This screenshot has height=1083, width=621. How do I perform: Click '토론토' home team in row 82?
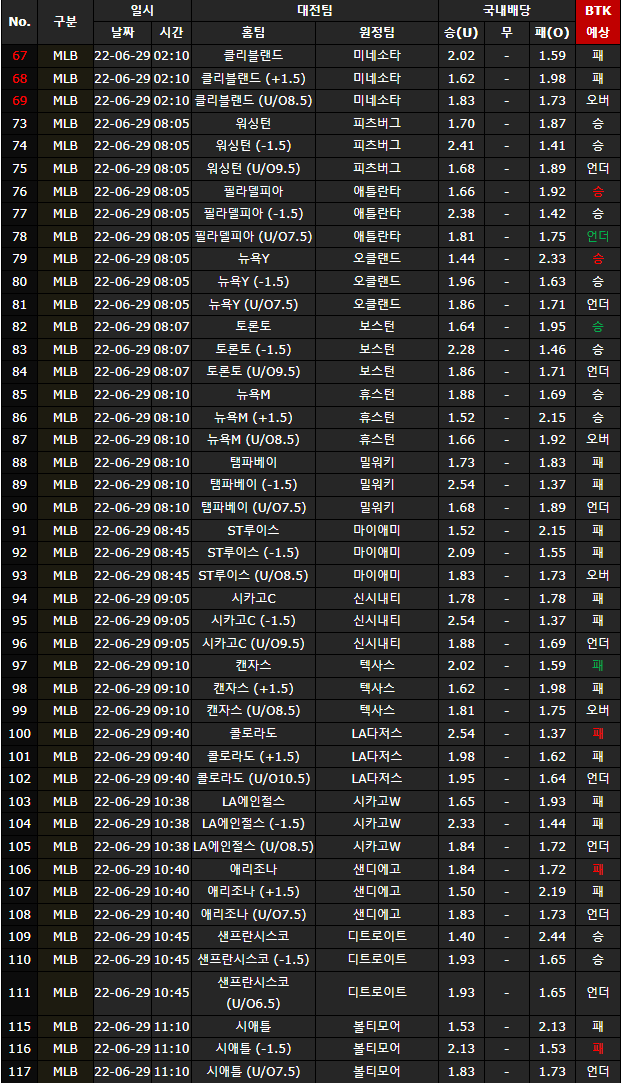254,327
